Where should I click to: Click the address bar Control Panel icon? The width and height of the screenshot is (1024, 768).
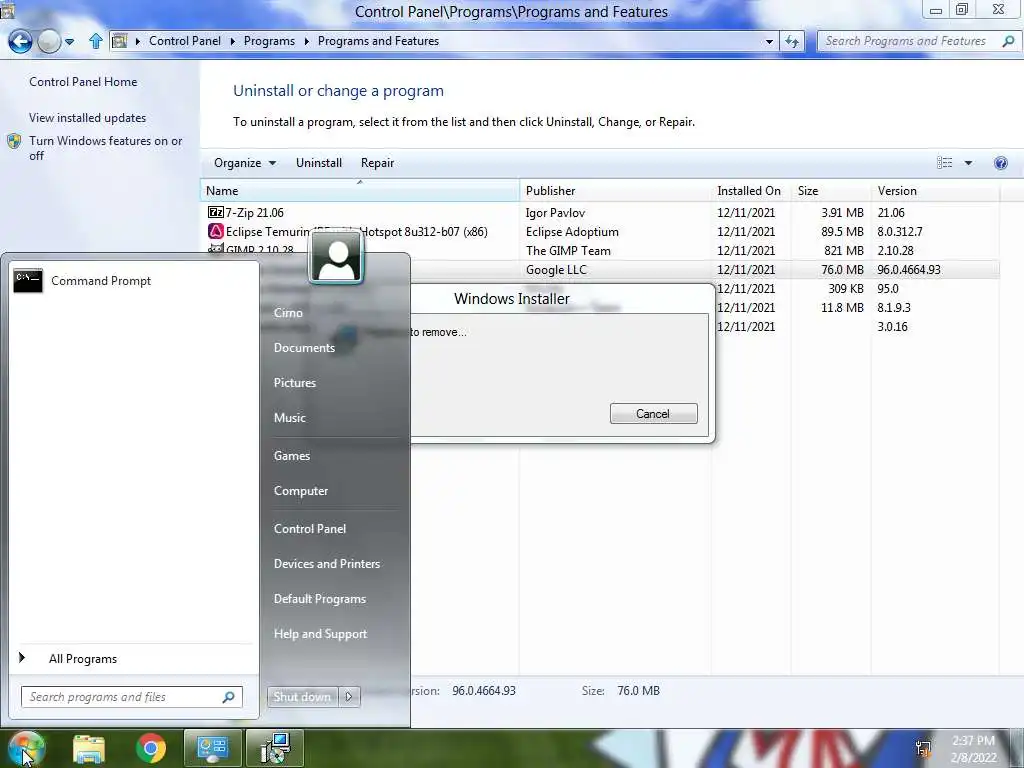click(120, 41)
